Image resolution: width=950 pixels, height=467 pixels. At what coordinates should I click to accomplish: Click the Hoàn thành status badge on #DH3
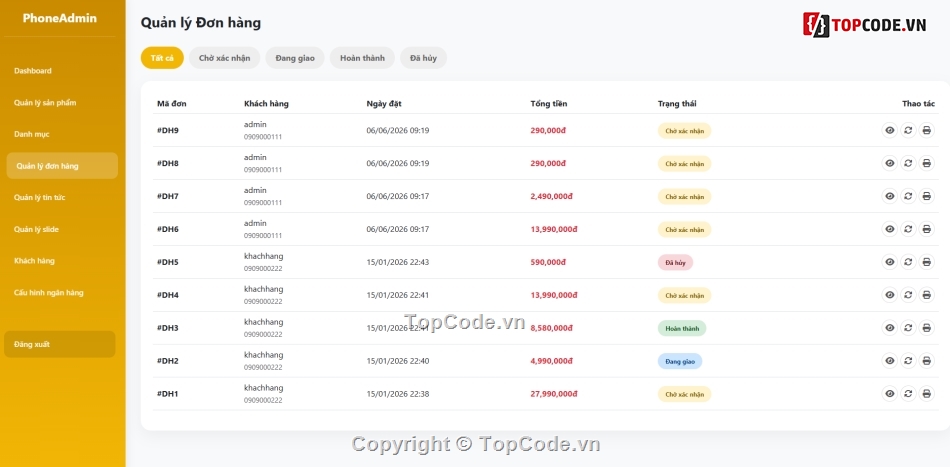click(x=682, y=328)
